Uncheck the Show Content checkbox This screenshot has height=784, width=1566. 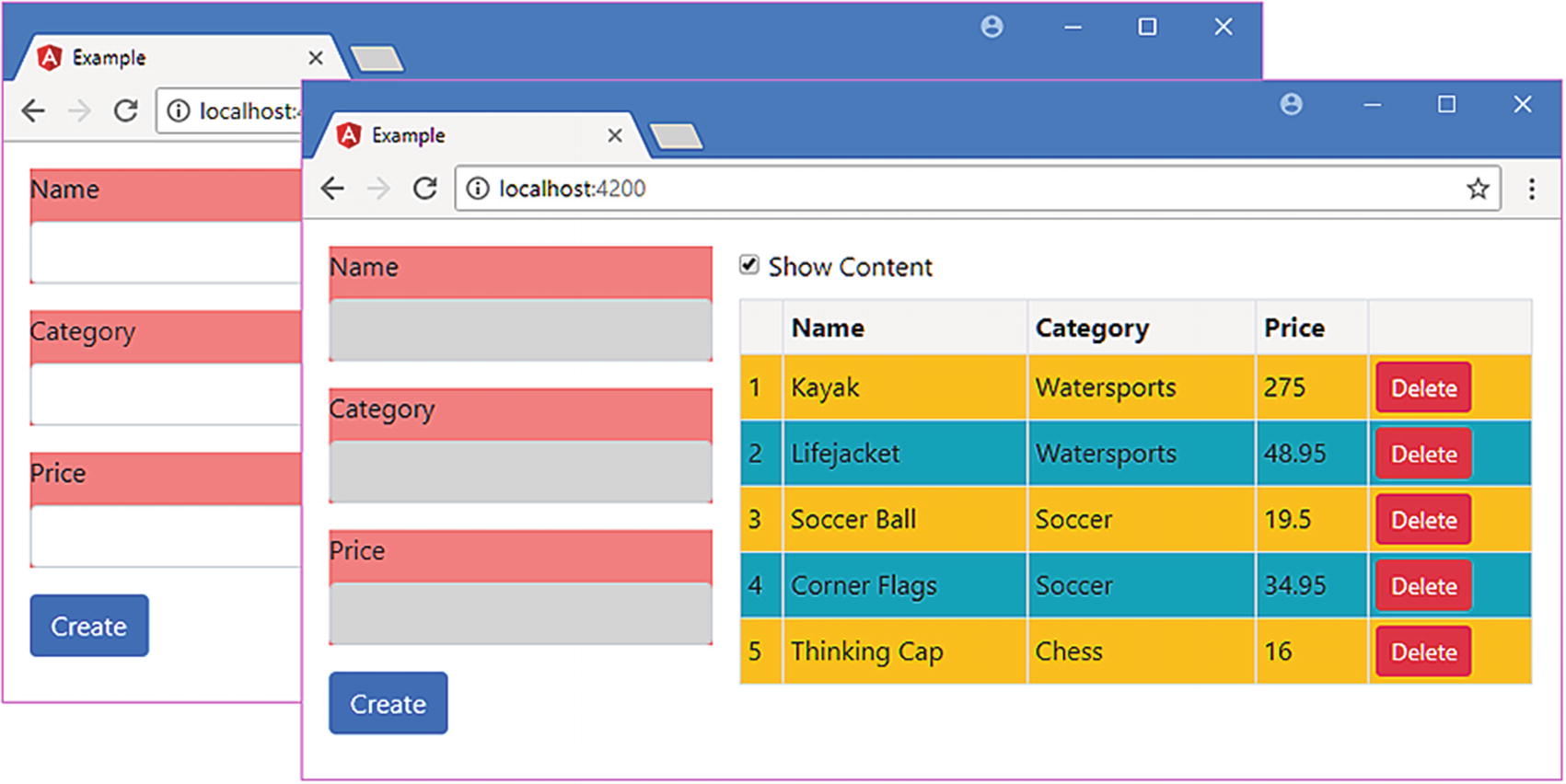tap(749, 266)
